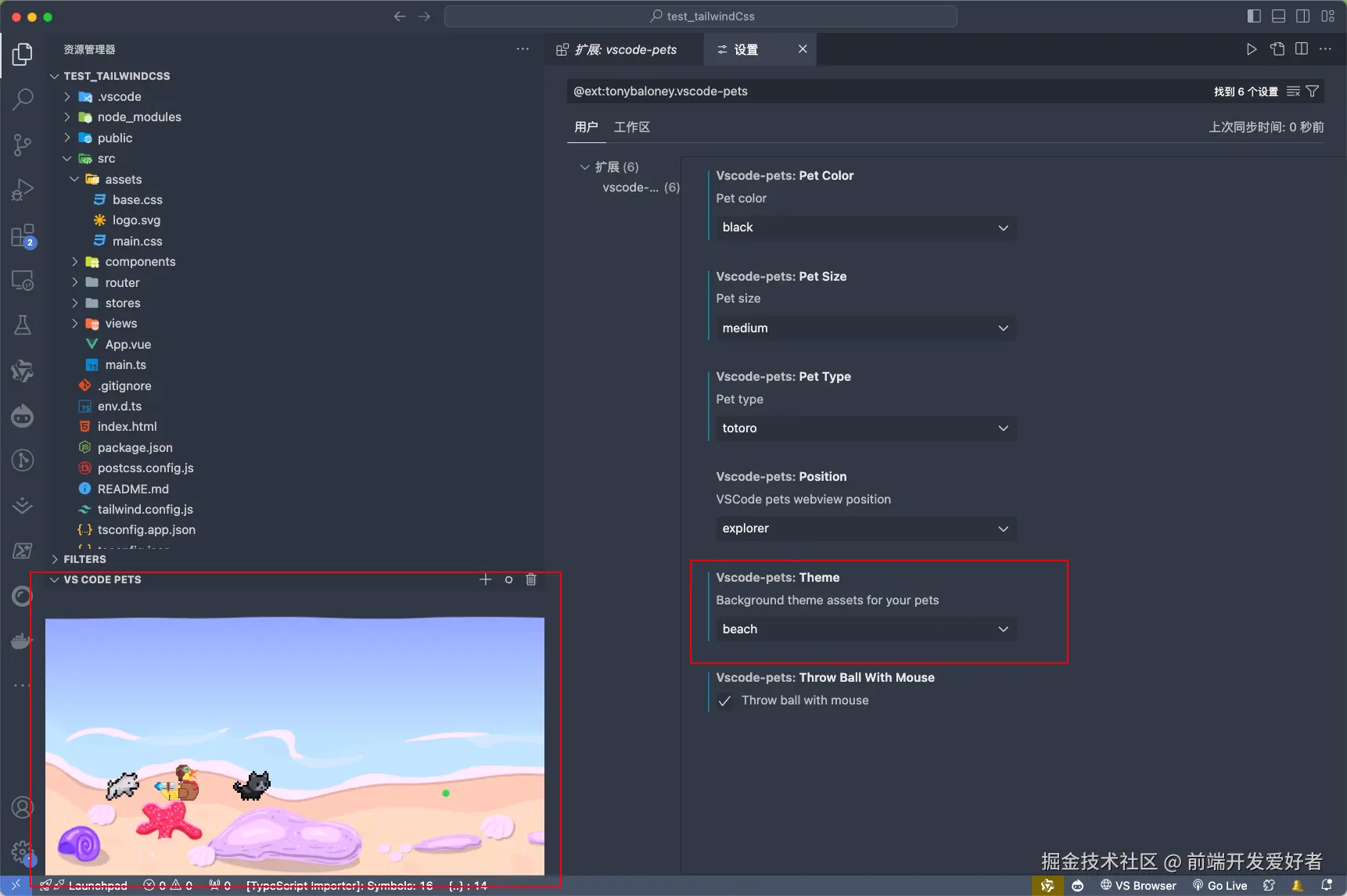Viewport: 1347px width, 896px height.
Task: Open errors and warnings count in status bar
Action: pos(168,886)
